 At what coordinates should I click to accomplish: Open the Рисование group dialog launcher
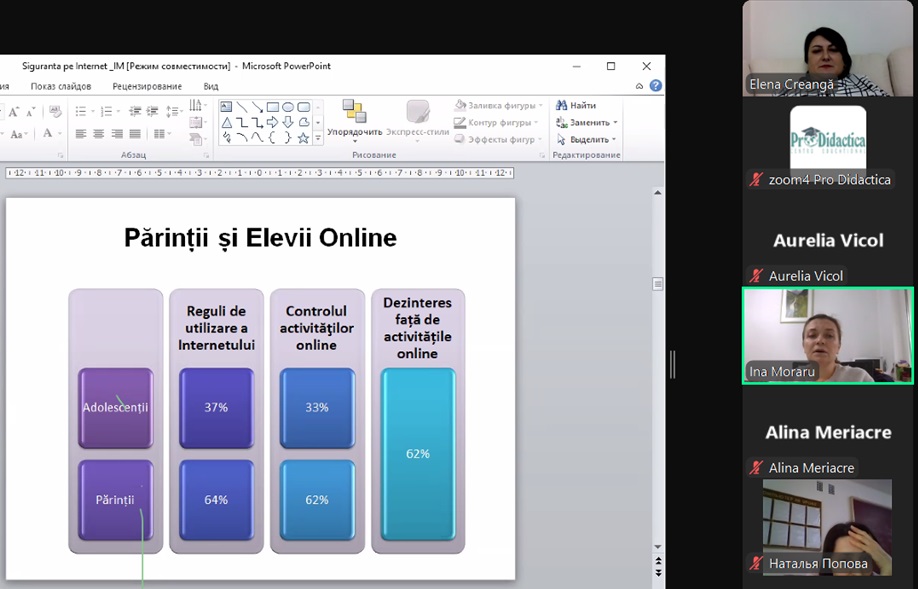(542, 155)
